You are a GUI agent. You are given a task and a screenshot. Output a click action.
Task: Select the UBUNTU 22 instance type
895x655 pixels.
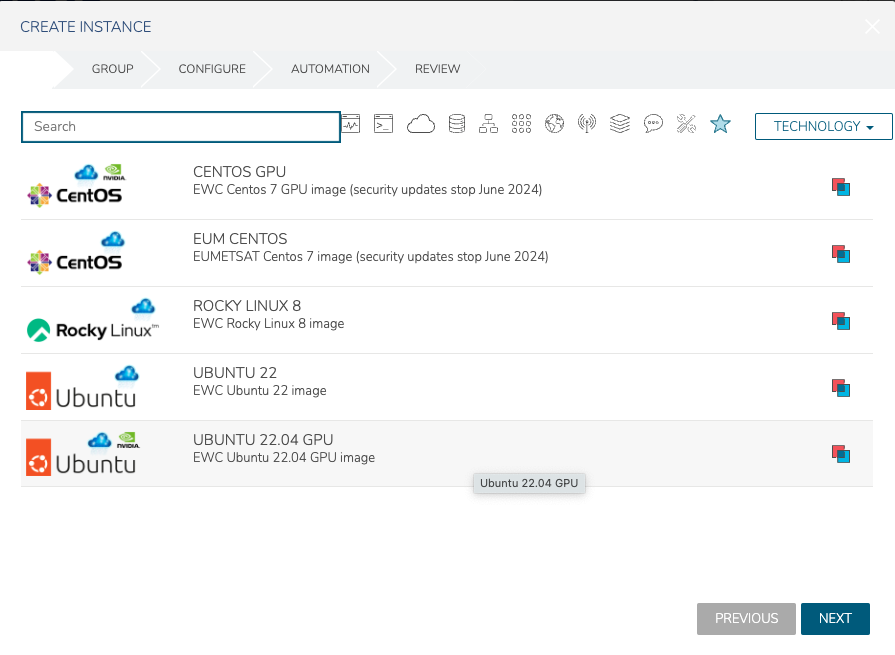447,387
